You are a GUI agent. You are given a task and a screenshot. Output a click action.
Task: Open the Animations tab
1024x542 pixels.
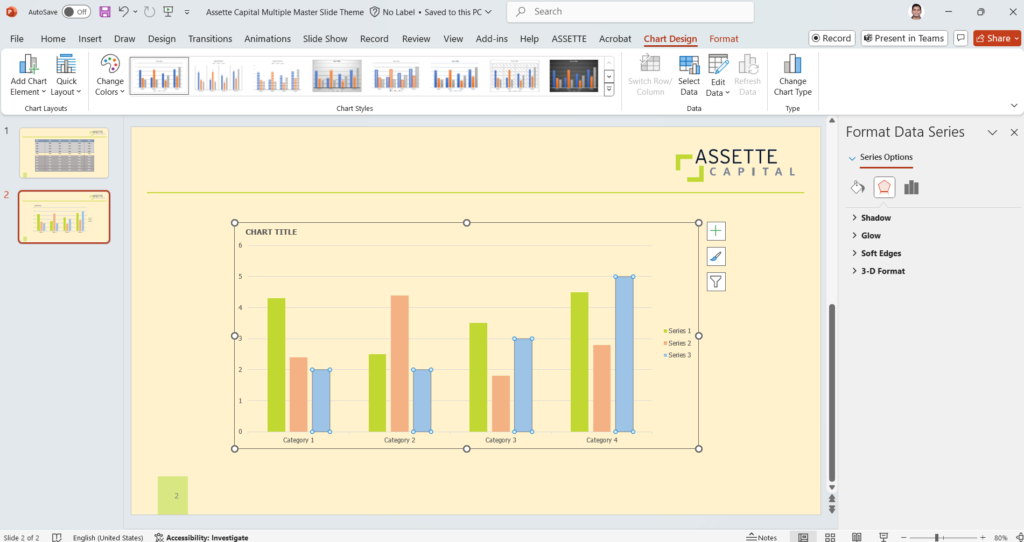coord(267,39)
